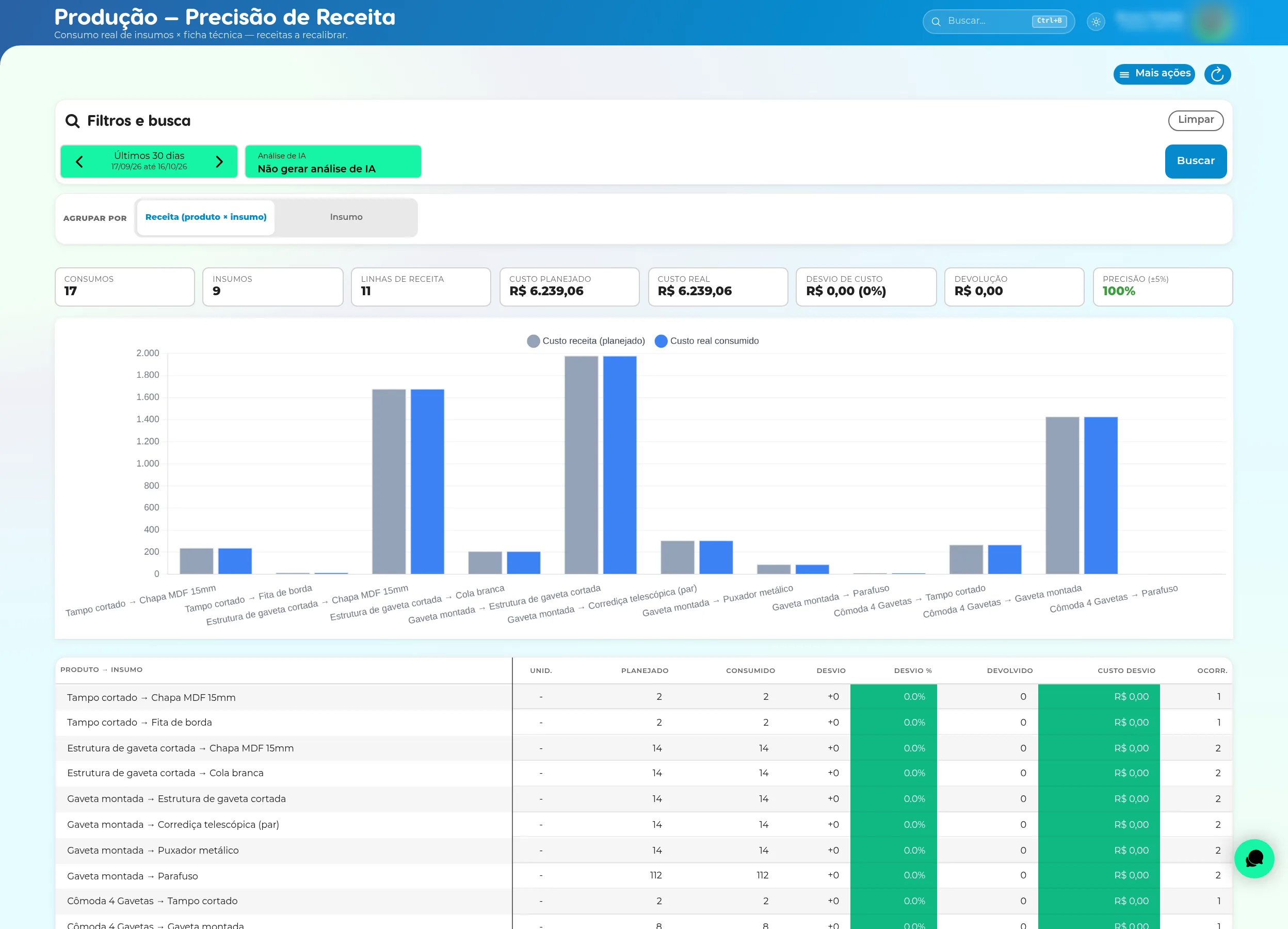The width and height of the screenshot is (1288, 929).
Task: Click the magnifier icon in header search
Action: pyautogui.click(x=936, y=22)
